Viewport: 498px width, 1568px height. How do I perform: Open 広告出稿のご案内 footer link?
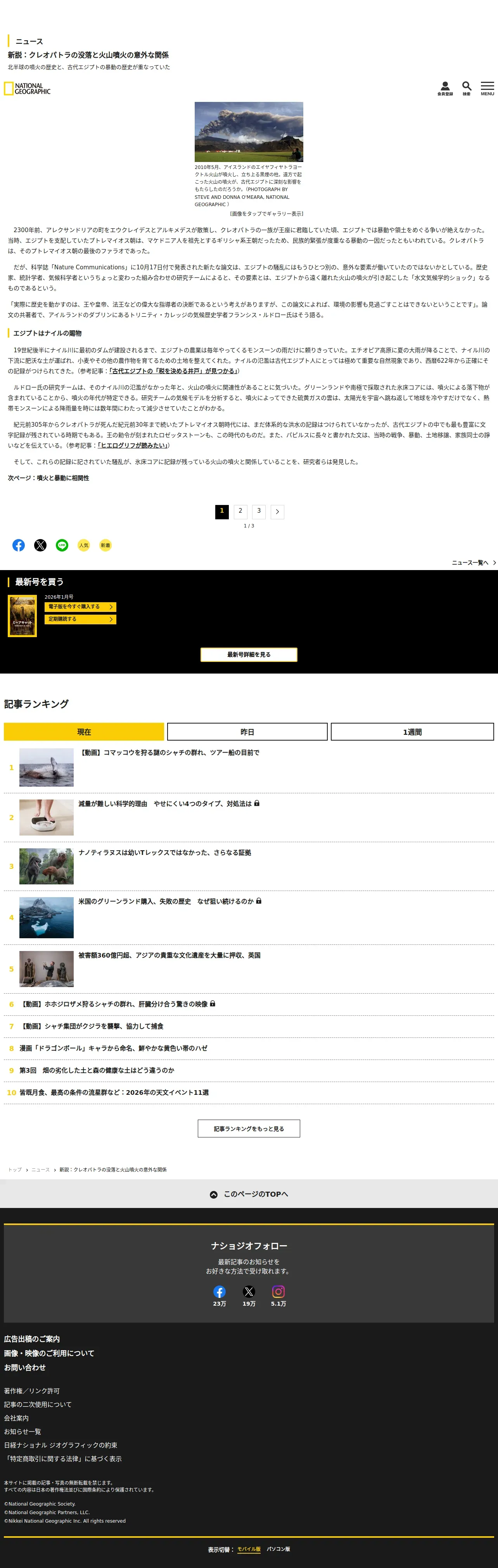click(32, 1339)
